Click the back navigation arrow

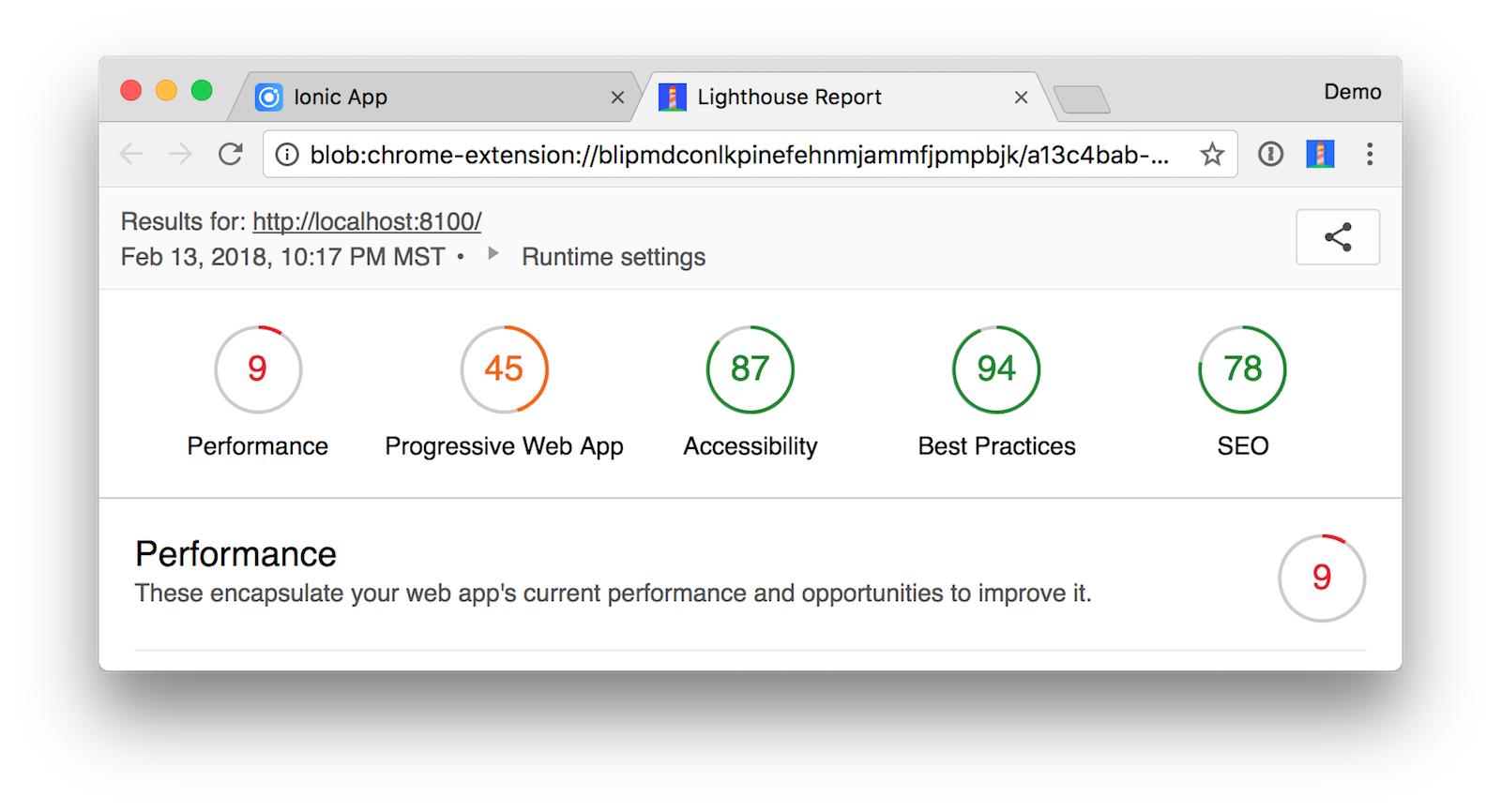click(131, 154)
